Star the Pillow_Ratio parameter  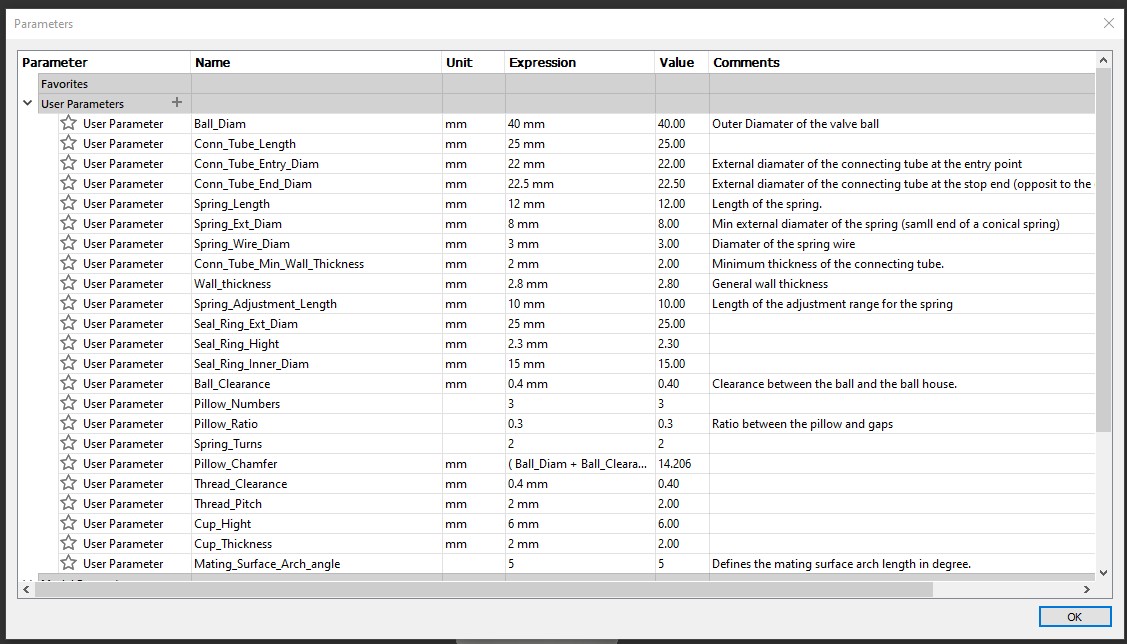[x=68, y=423]
